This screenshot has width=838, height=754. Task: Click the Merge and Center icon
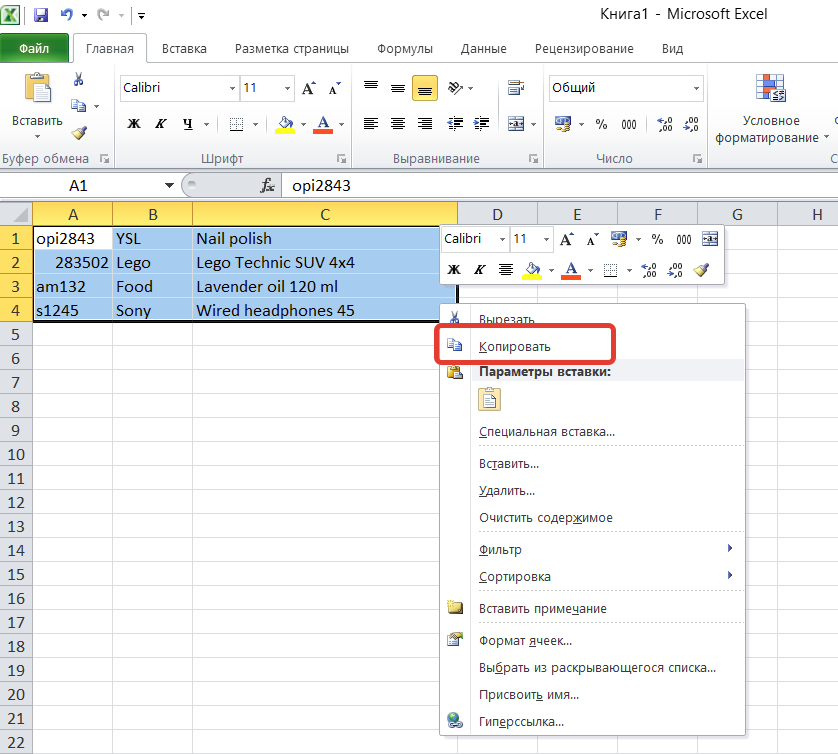[x=516, y=124]
